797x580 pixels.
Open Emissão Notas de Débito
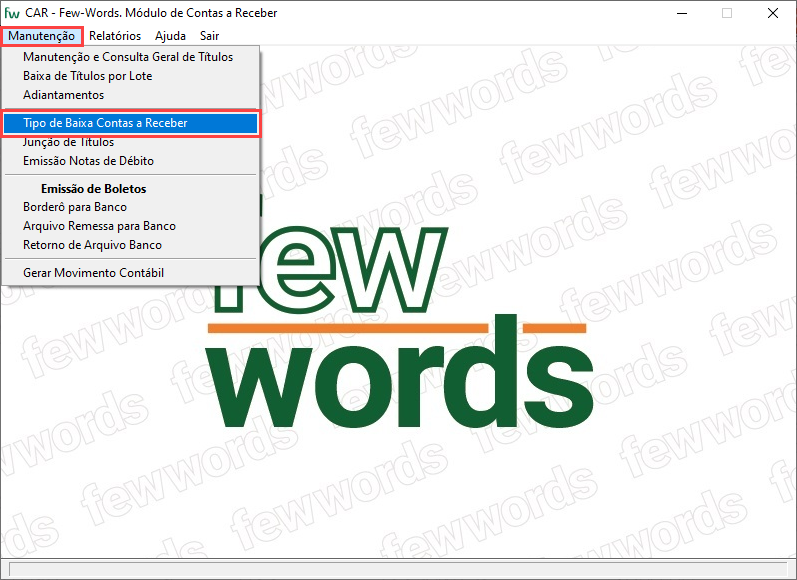pyautogui.click(x=131, y=161)
